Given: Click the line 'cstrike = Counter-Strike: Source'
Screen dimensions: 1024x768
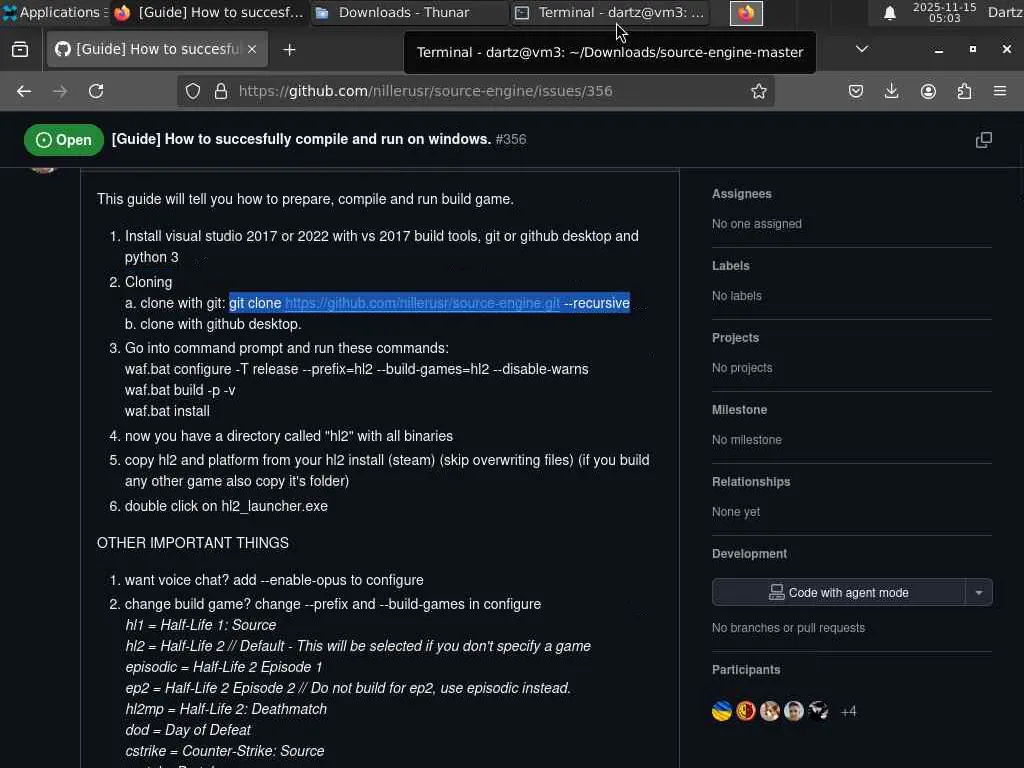Looking at the screenshot, I should (225, 751).
